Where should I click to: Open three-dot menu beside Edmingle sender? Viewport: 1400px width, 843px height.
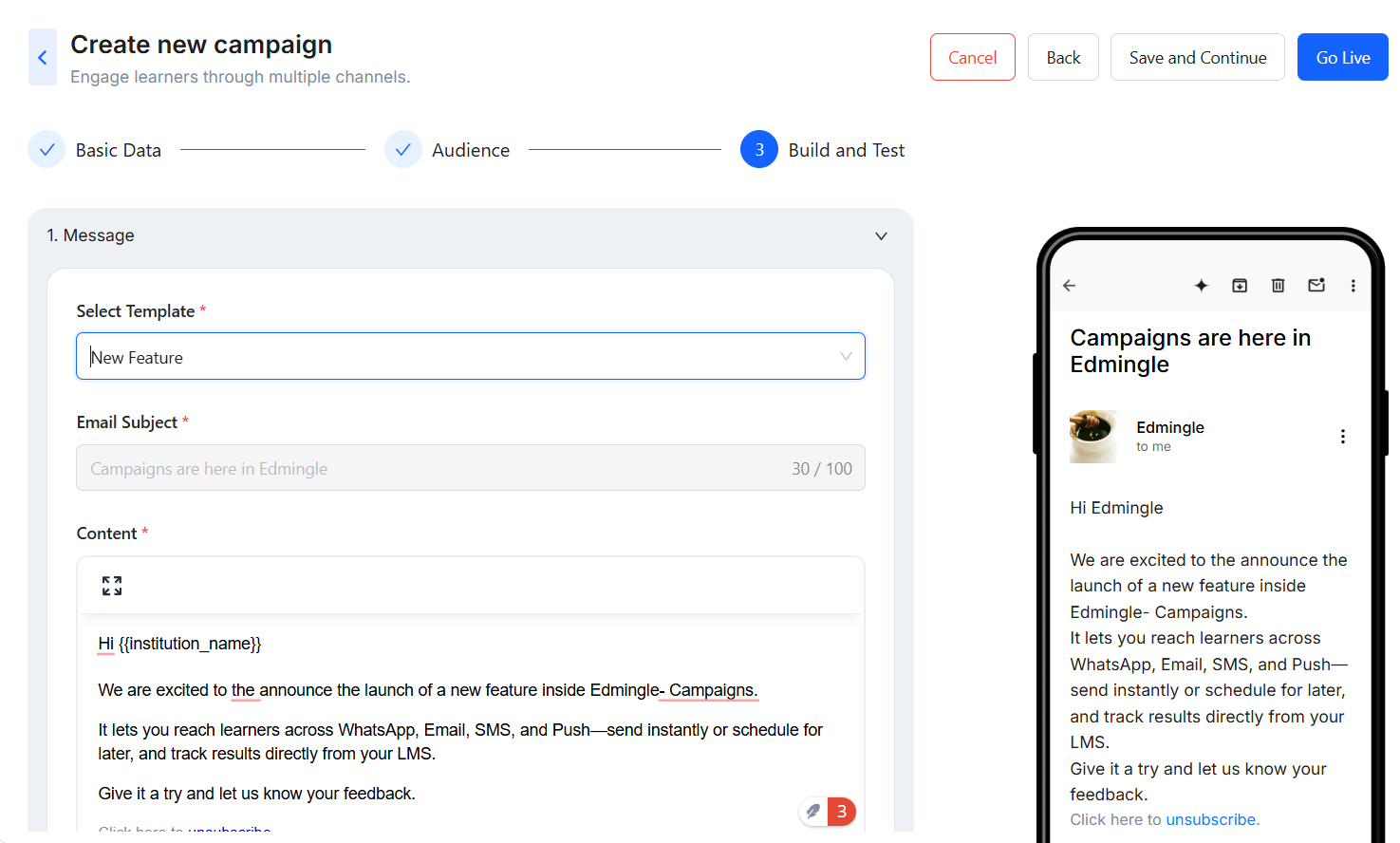tap(1342, 437)
